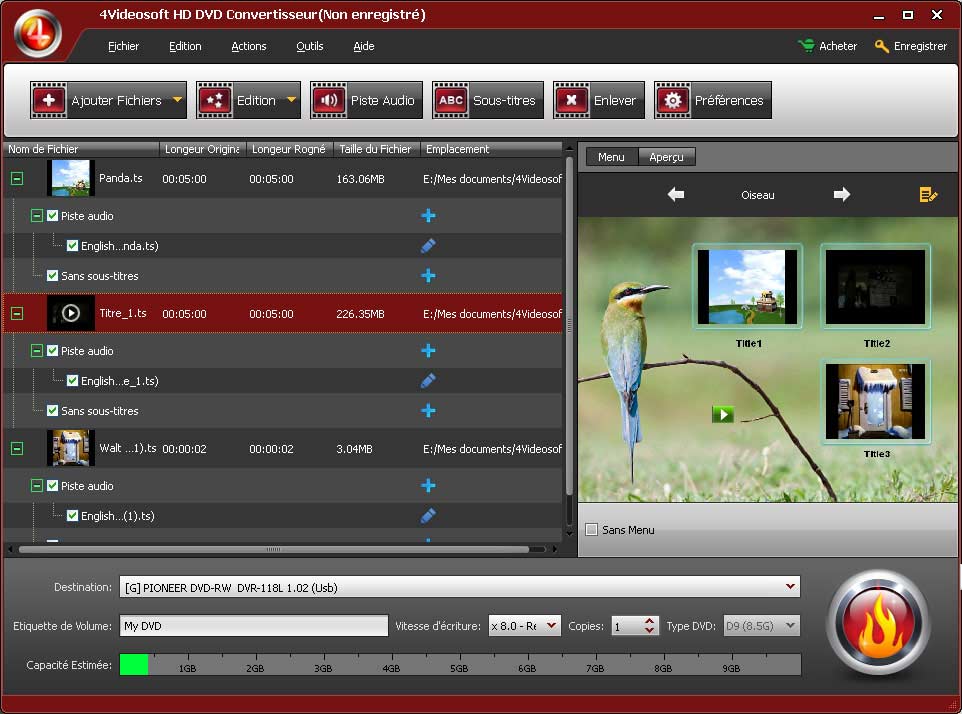Viewport: 962px width, 714px height.
Task: Switch to the Aperçu tab
Action: click(x=666, y=157)
